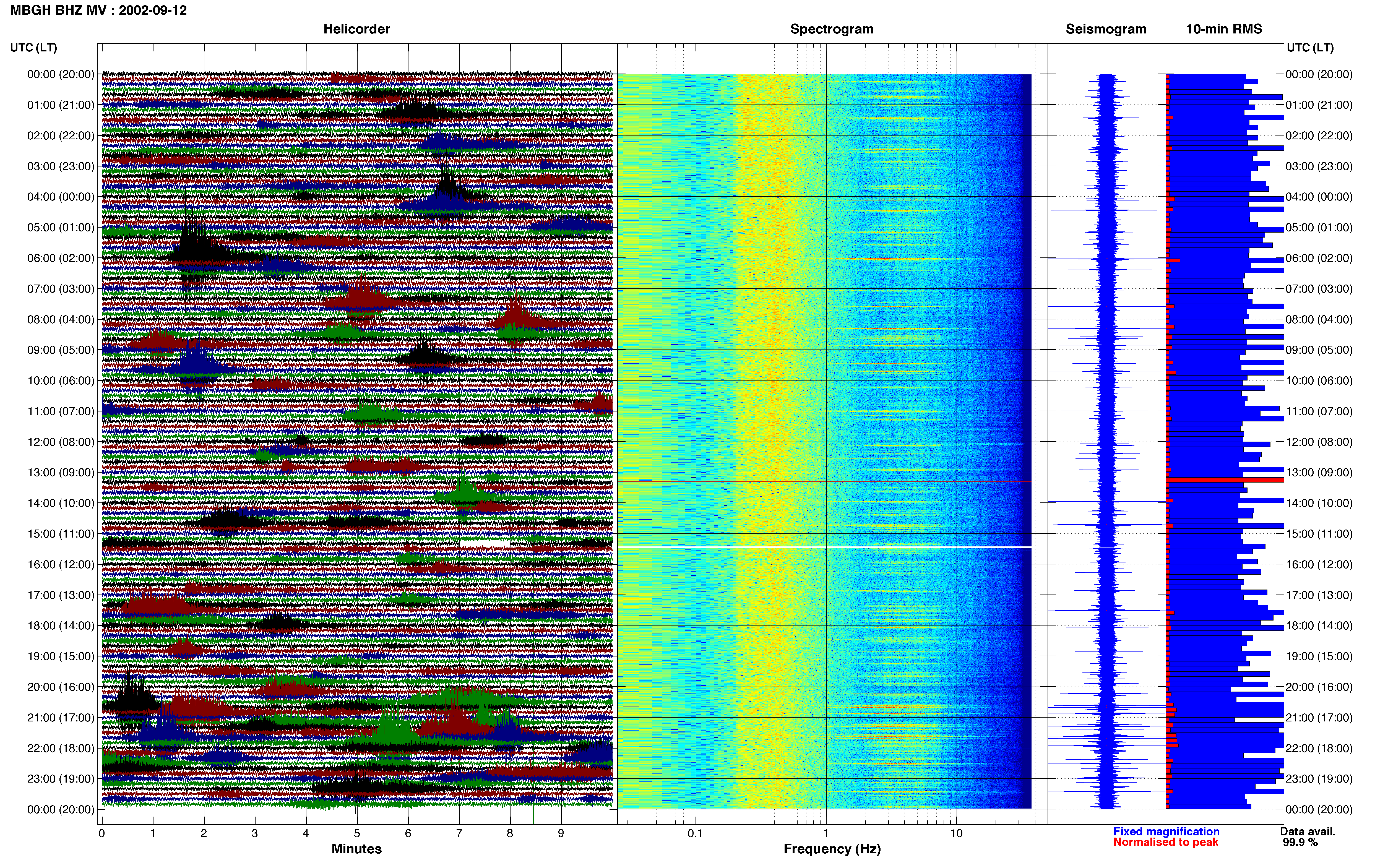Viewport: 1388px width, 868px height.
Task: Click the right '13:00 (09:00)' time label
Action: (x=1319, y=473)
